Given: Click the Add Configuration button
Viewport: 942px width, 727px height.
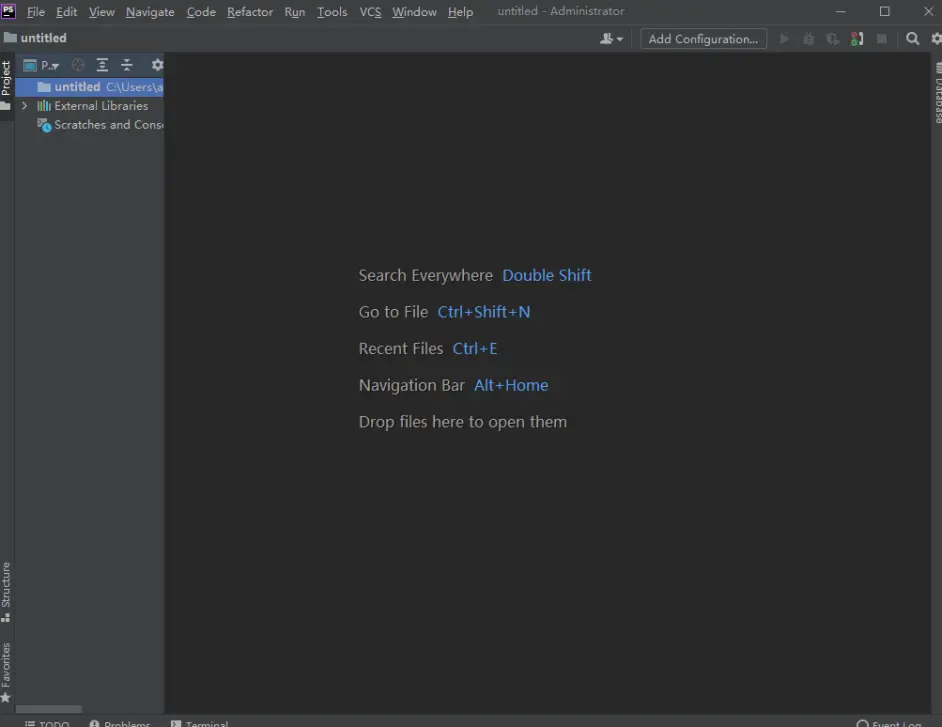Looking at the screenshot, I should coord(703,38).
